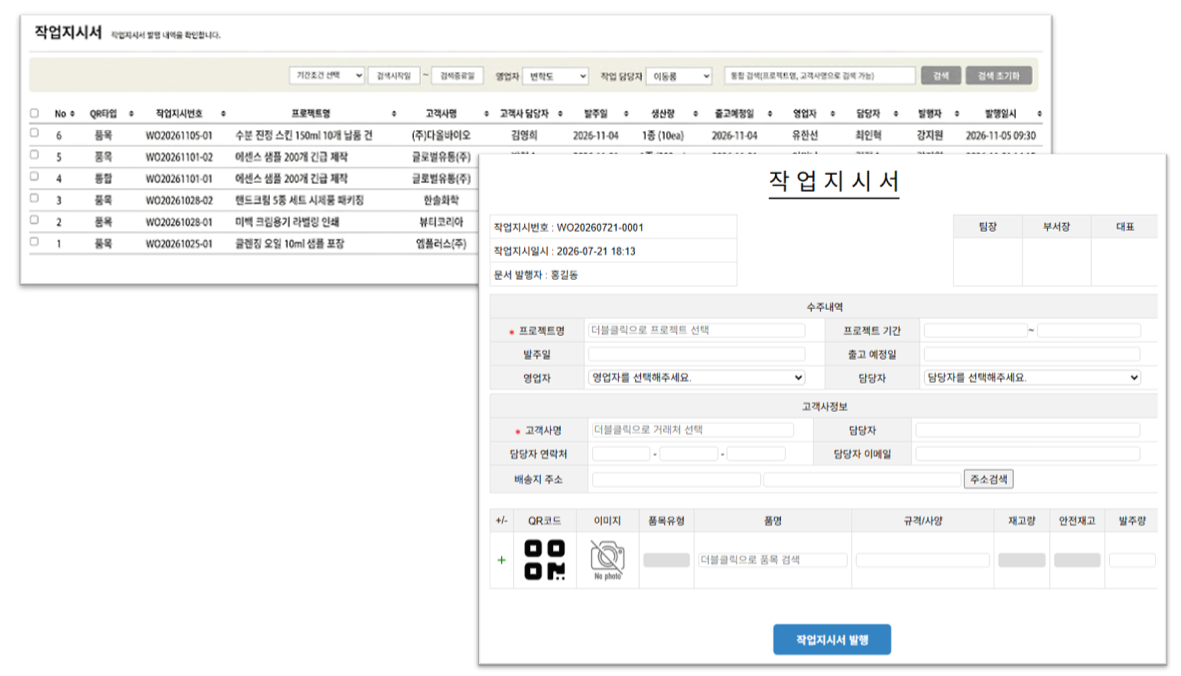The height and width of the screenshot is (676, 1181).
Task: Click the 규격/사양 input field
Action: click(923, 560)
